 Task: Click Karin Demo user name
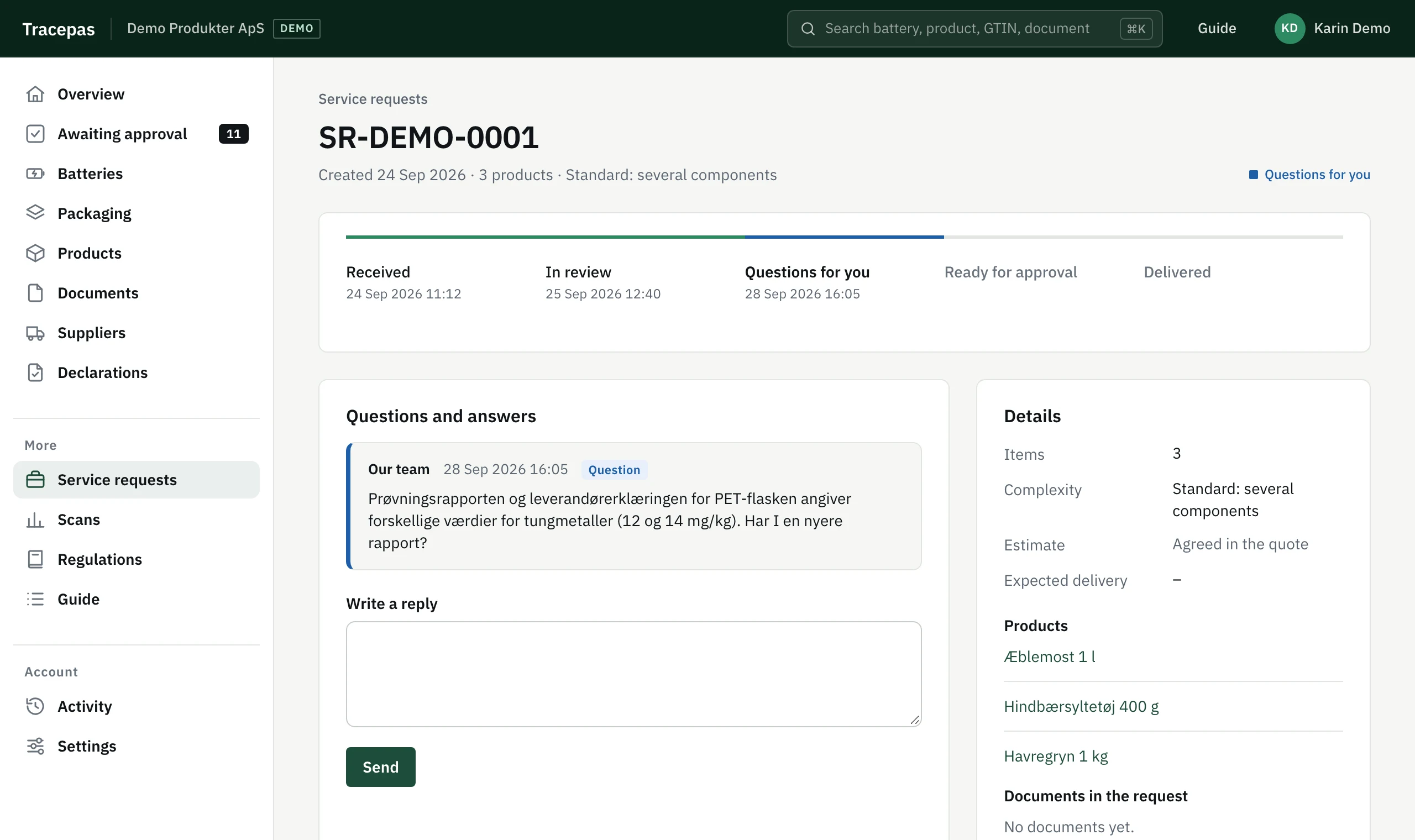point(1351,28)
